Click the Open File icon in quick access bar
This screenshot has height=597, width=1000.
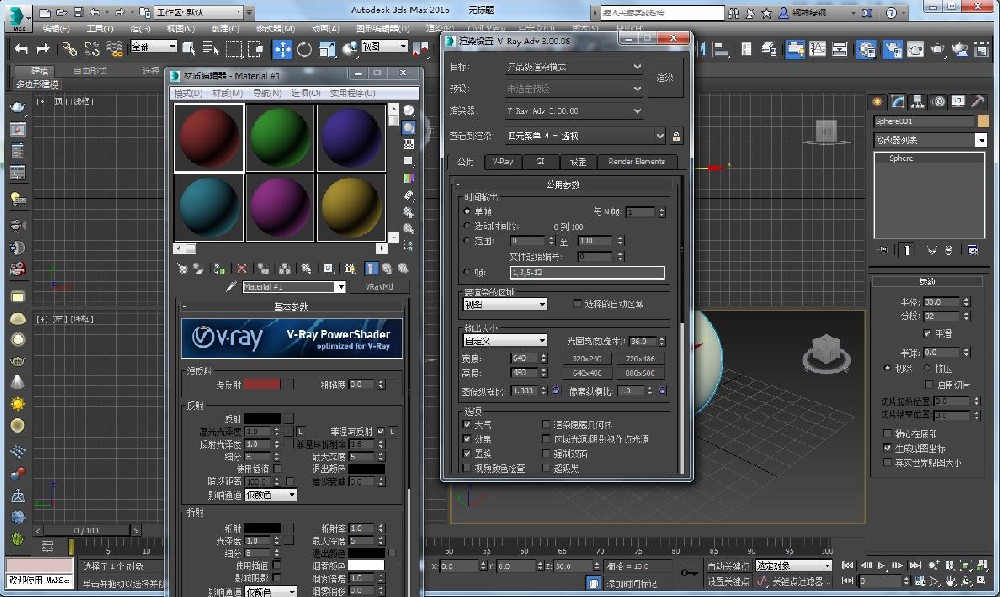[61, 12]
